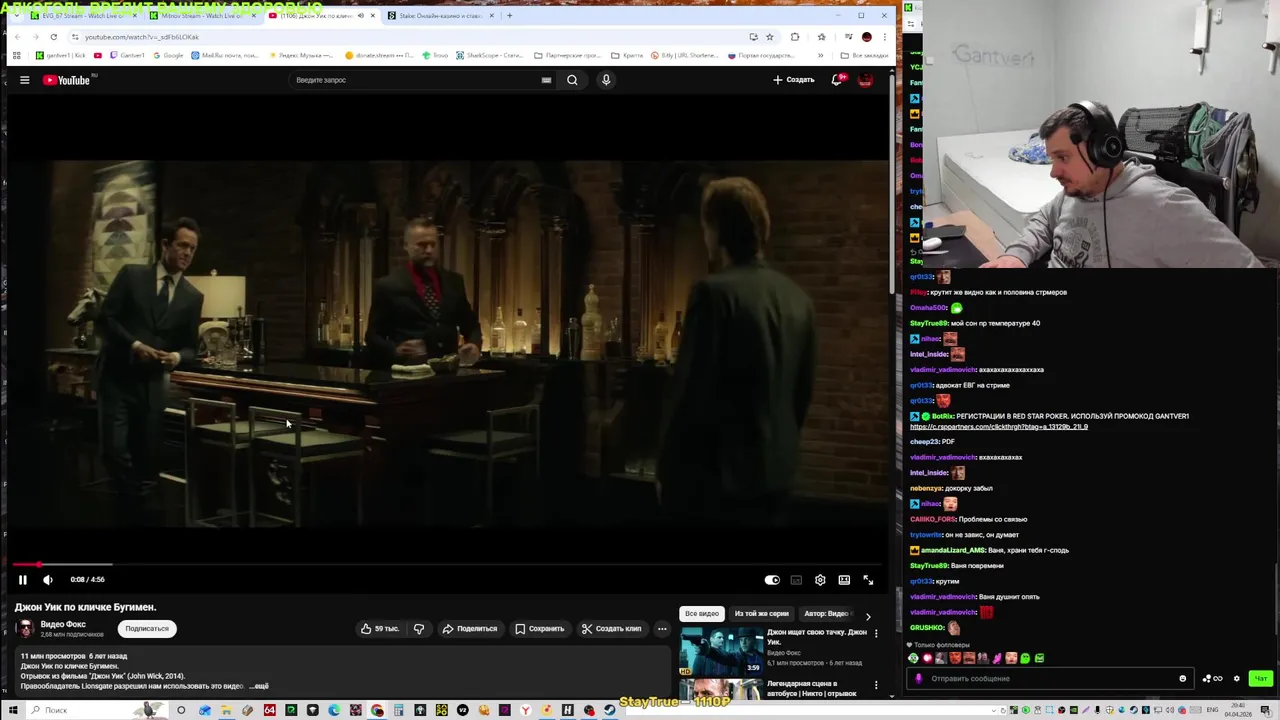Click the YouTube search magnifier button
Screen dimensions: 1280x720
coord(572,80)
